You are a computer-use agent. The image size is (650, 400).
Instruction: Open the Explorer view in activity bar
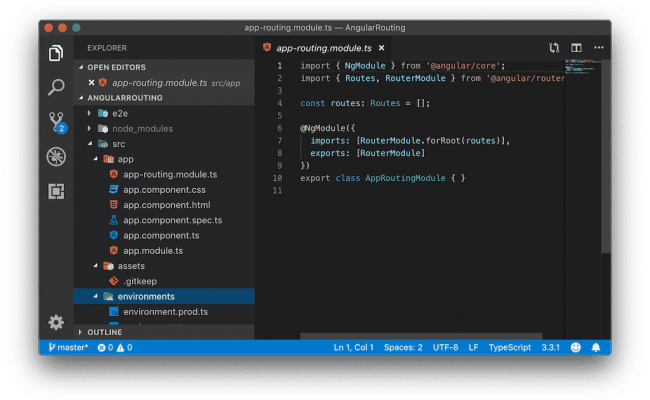tap(56, 53)
